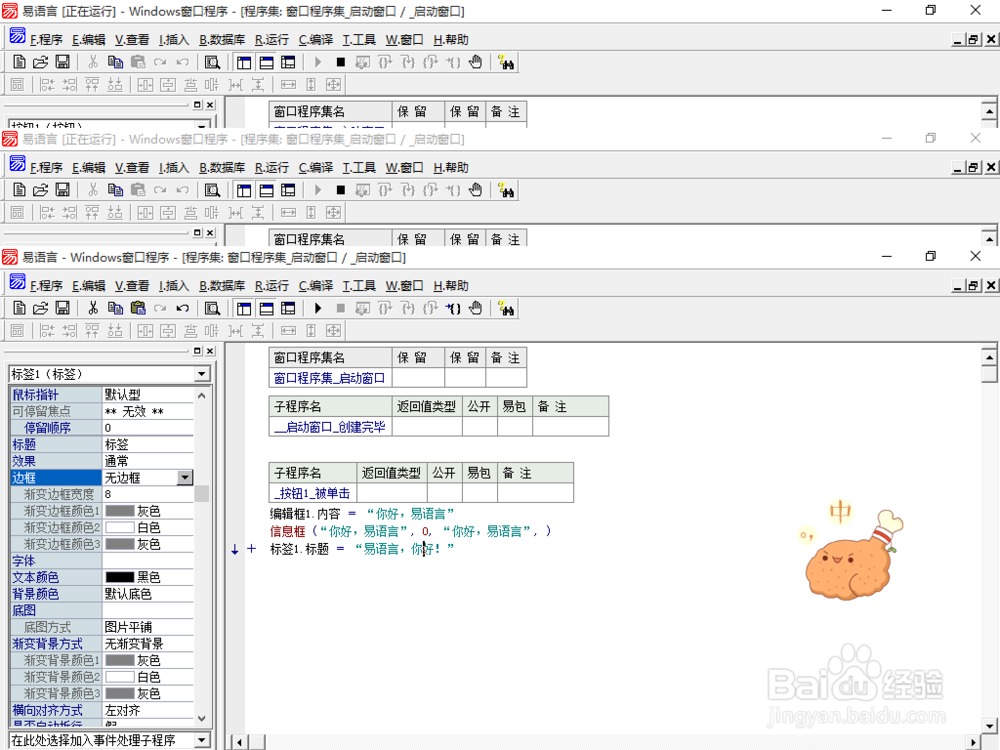Click hand breakpoint icon in front window toolbar
Viewport: 1000px width, 750px height.
tap(475, 309)
